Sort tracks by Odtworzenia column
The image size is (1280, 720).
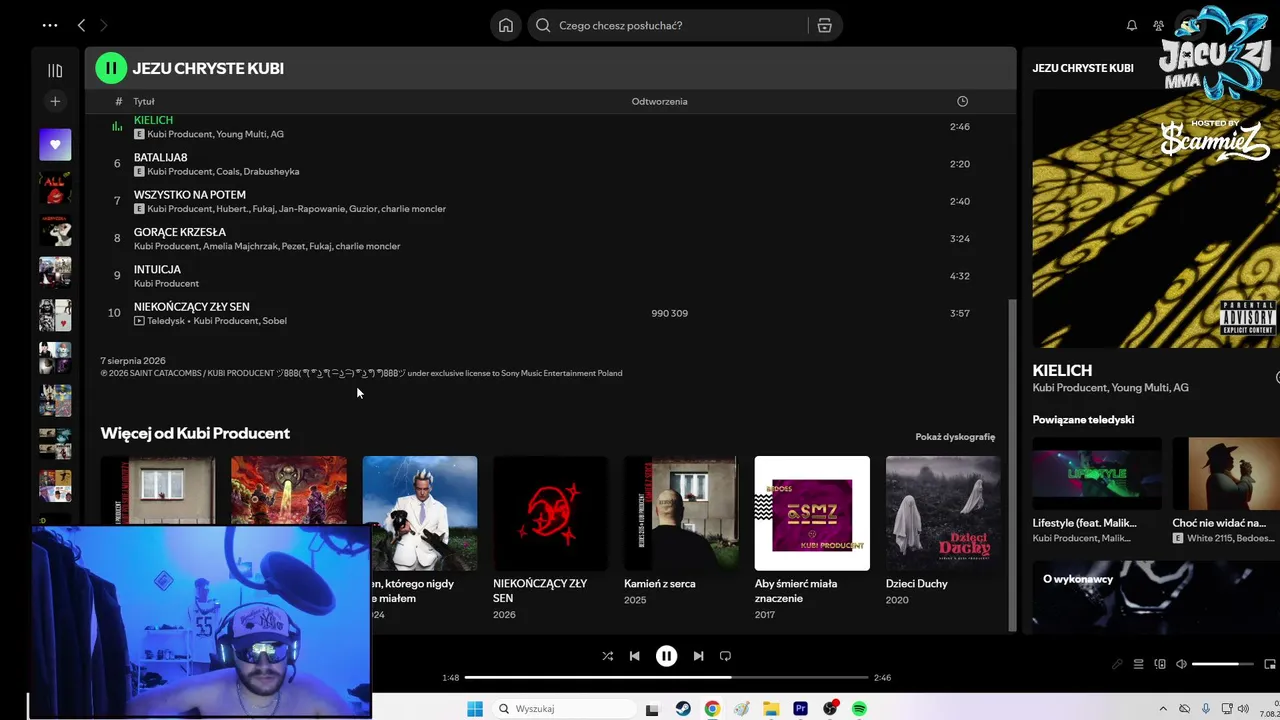pyautogui.click(x=659, y=101)
